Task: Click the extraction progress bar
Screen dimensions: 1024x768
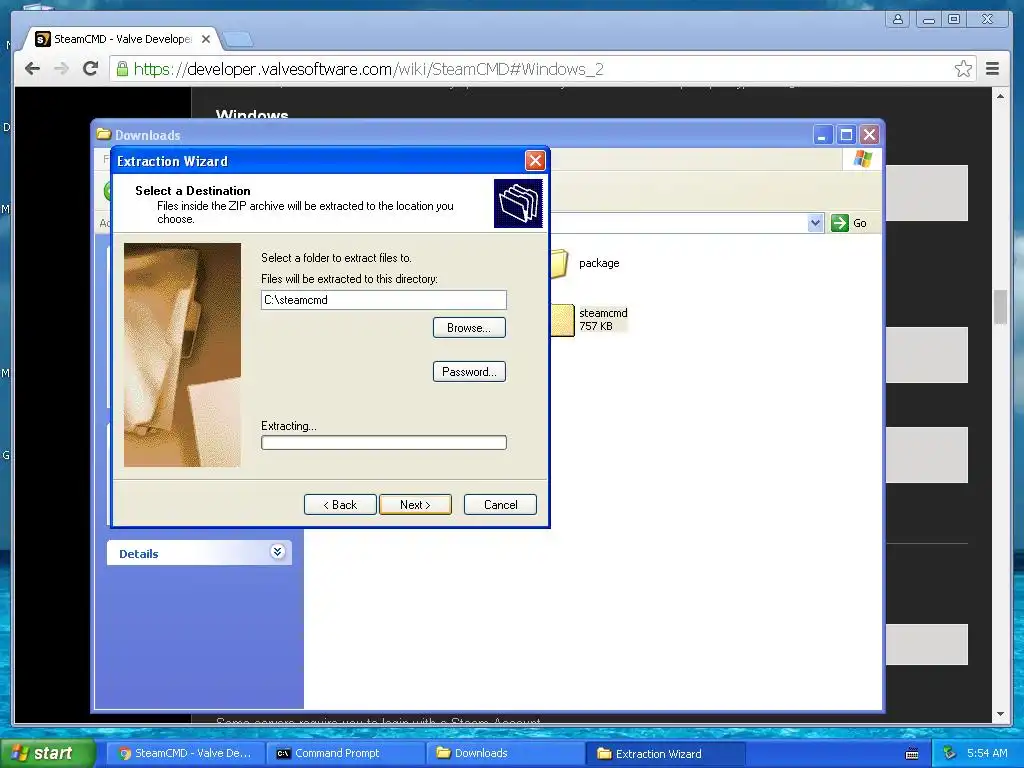Action: (383, 443)
